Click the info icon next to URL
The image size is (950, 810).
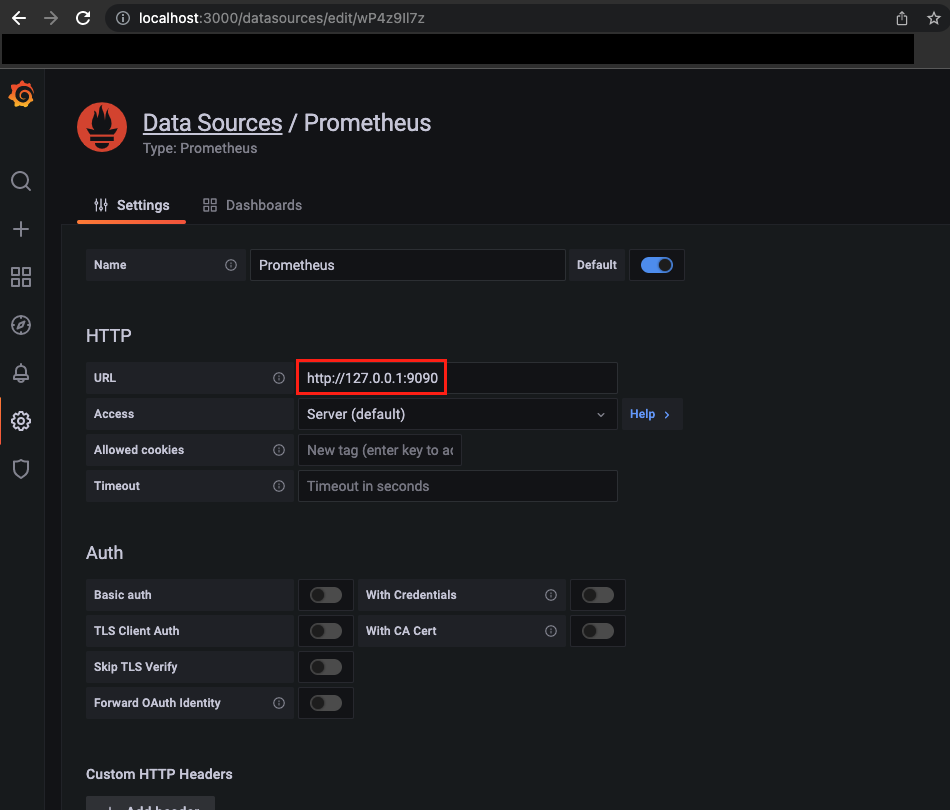279,378
